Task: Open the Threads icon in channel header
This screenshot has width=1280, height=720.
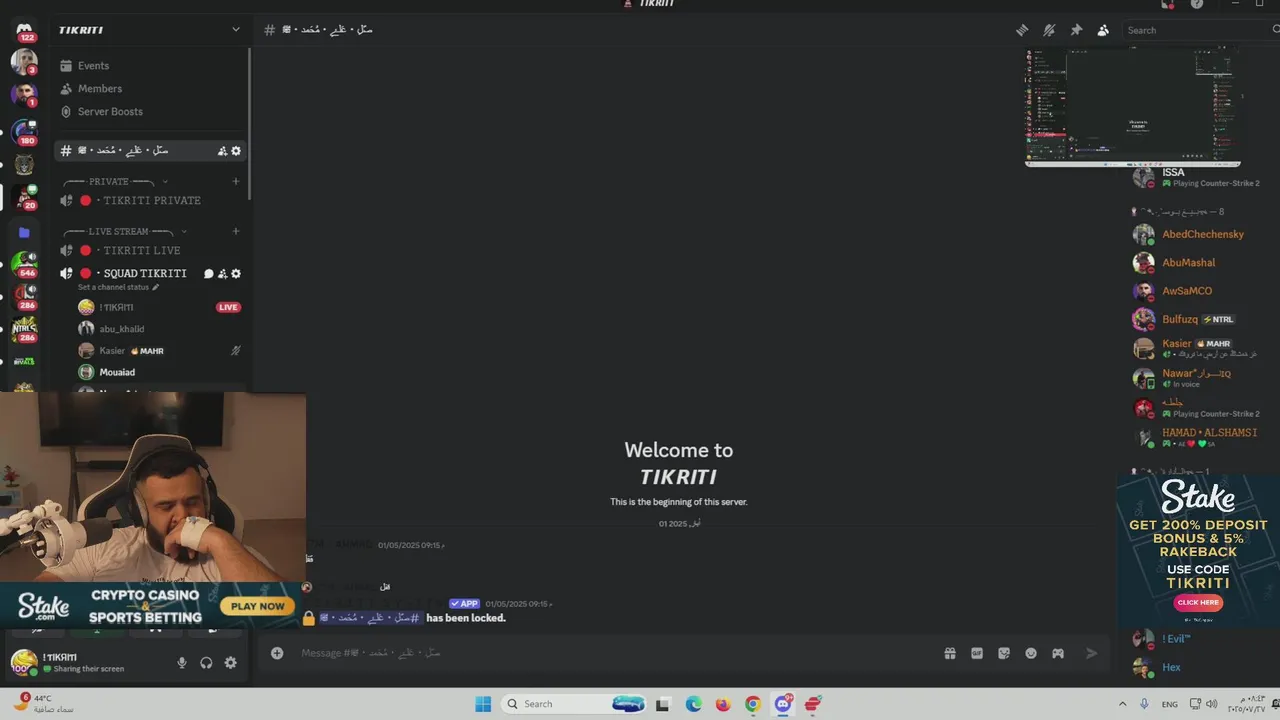Action: click(1022, 30)
